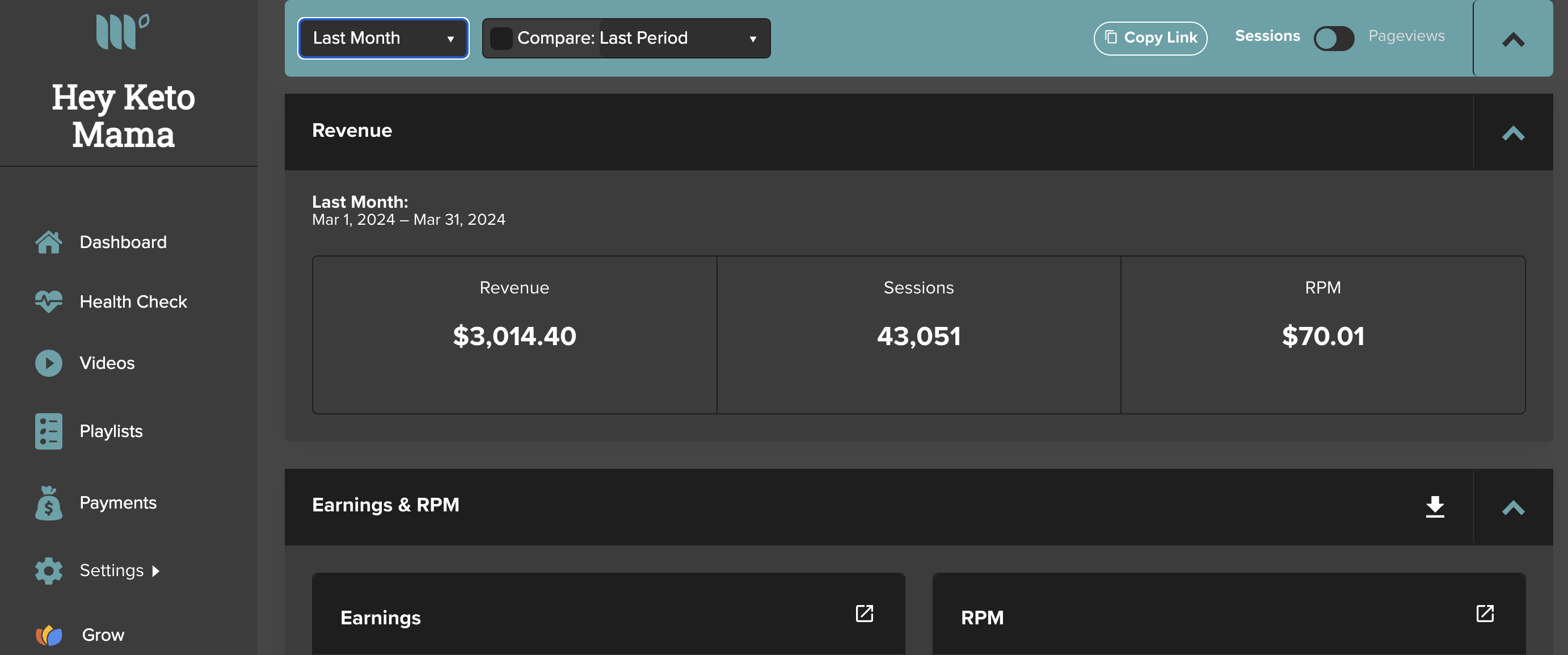Click the Revenue value $3,014.40
Image resolution: width=1568 pixels, height=655 pixels.
coord(515,336)
